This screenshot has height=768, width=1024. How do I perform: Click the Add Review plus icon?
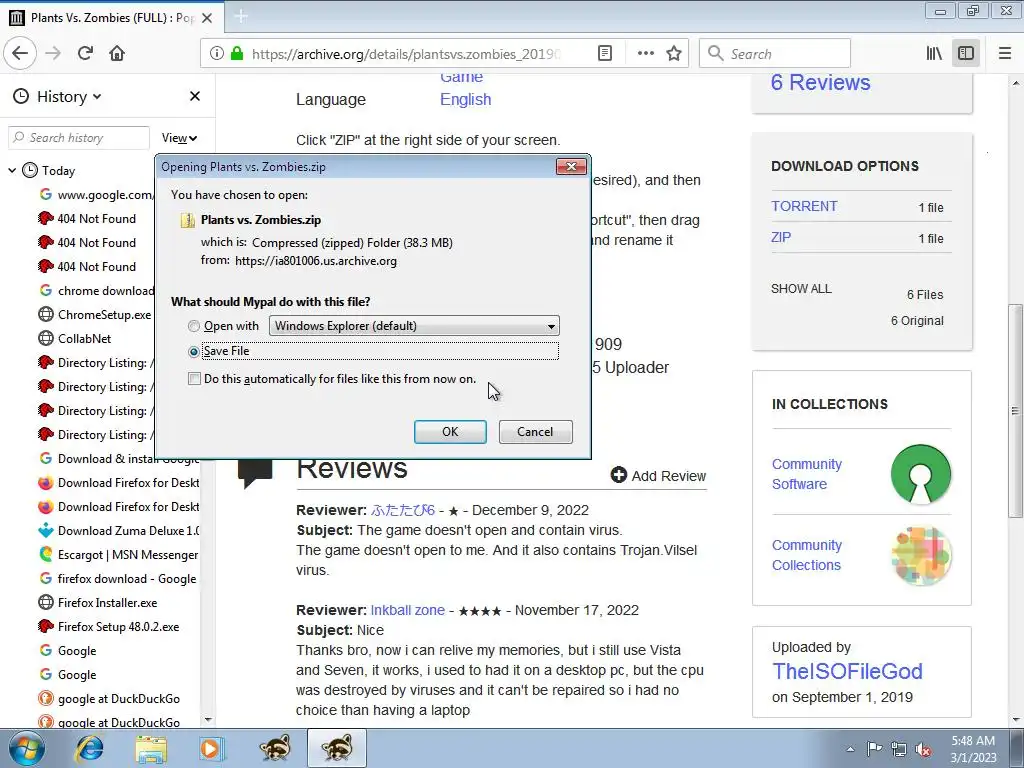click(x=618, y=475)
